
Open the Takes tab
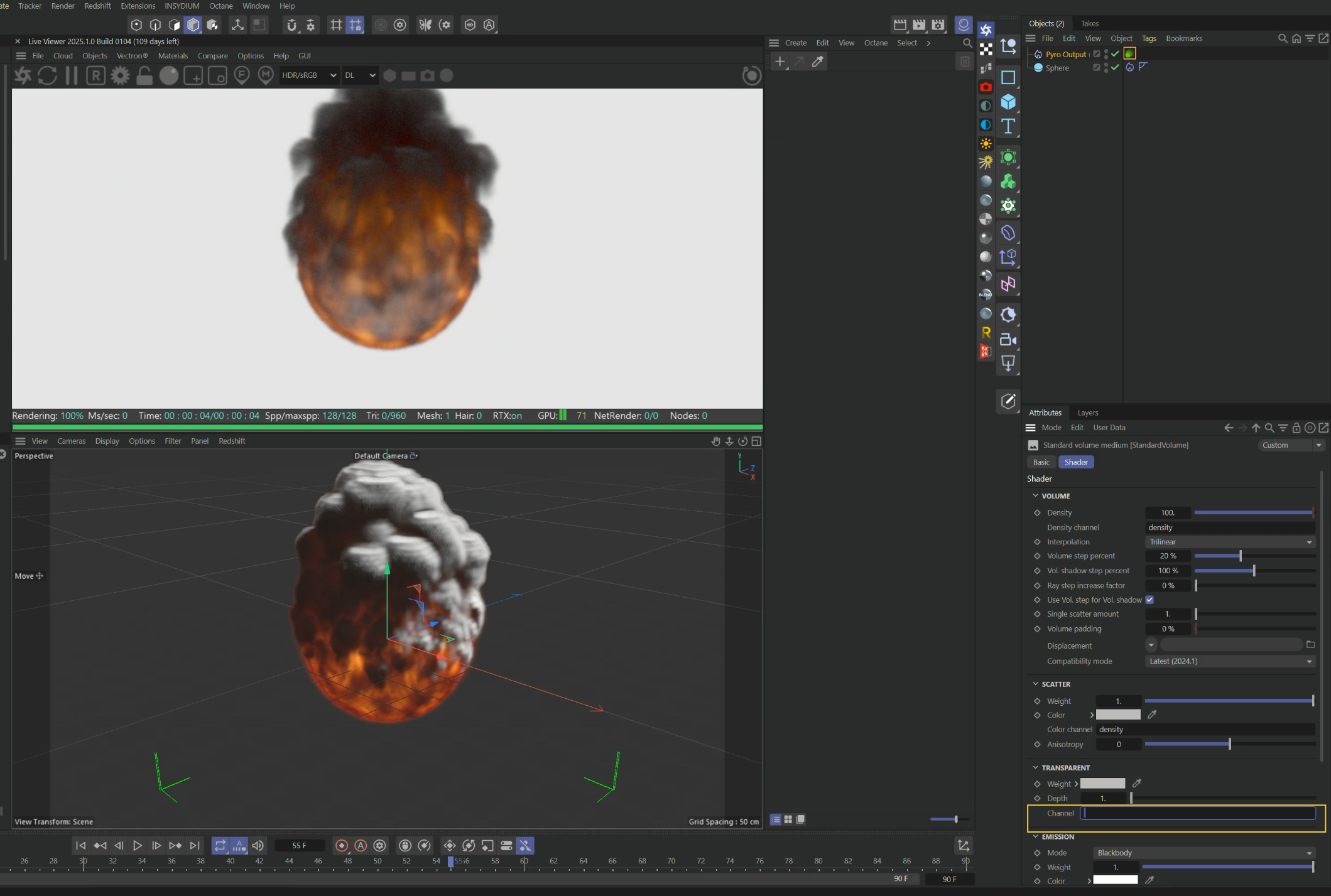pyautogui.click(x=1089, y=23)
